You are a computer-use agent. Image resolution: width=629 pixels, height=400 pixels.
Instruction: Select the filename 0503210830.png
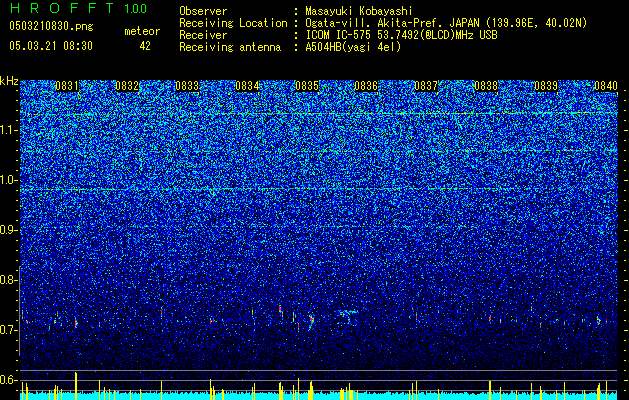(x=51, y=26)
